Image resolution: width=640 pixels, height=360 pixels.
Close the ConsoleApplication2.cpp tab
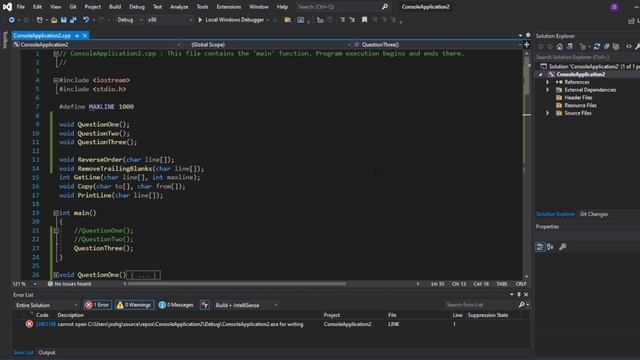[x=85, y=36]
